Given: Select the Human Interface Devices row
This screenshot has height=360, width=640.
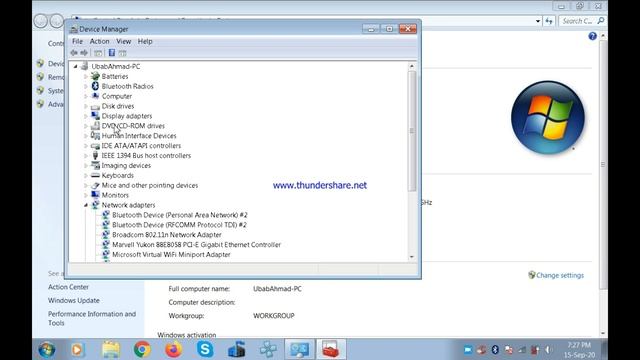Looking at the screenshot, I should (x=139, y=136).
